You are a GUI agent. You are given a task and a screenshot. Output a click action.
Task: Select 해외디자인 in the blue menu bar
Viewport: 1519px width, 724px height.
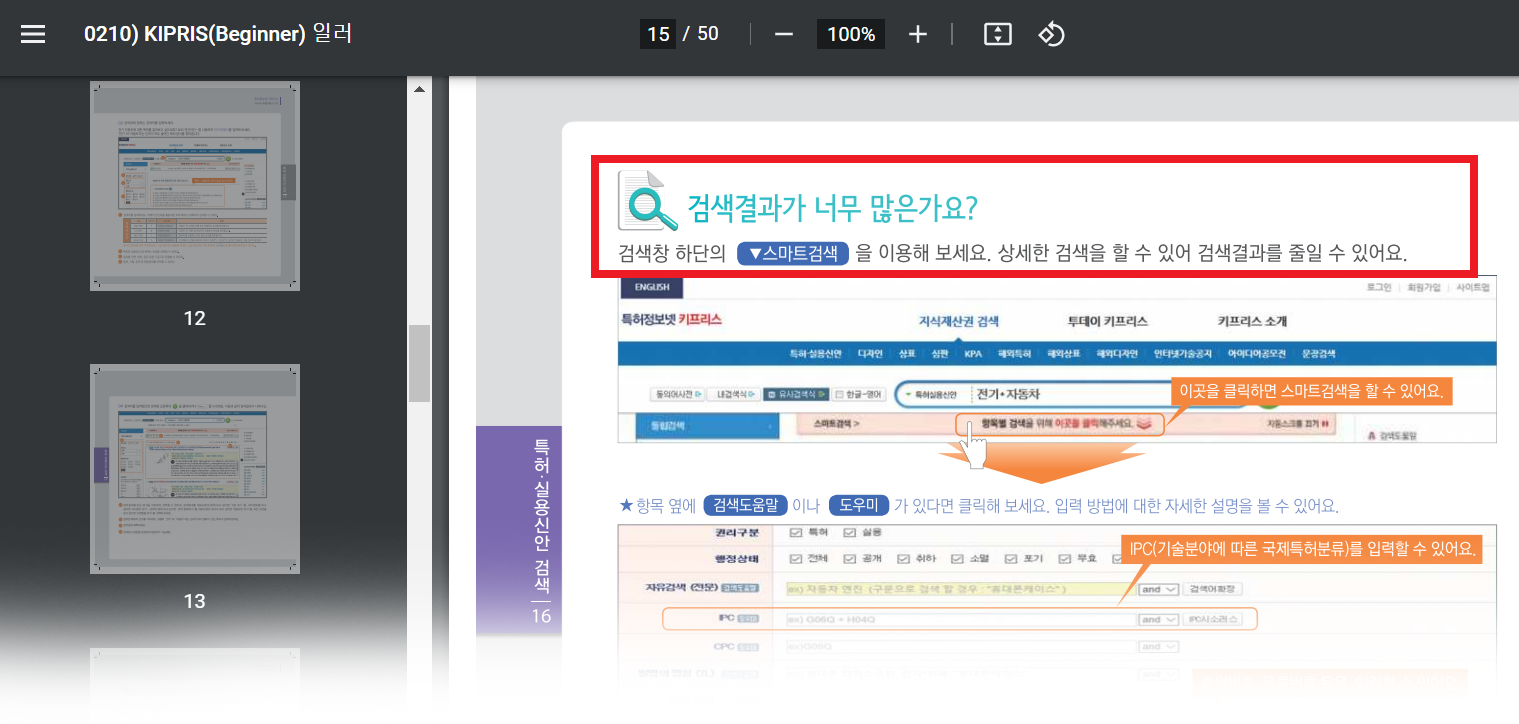pos(1118,354)
